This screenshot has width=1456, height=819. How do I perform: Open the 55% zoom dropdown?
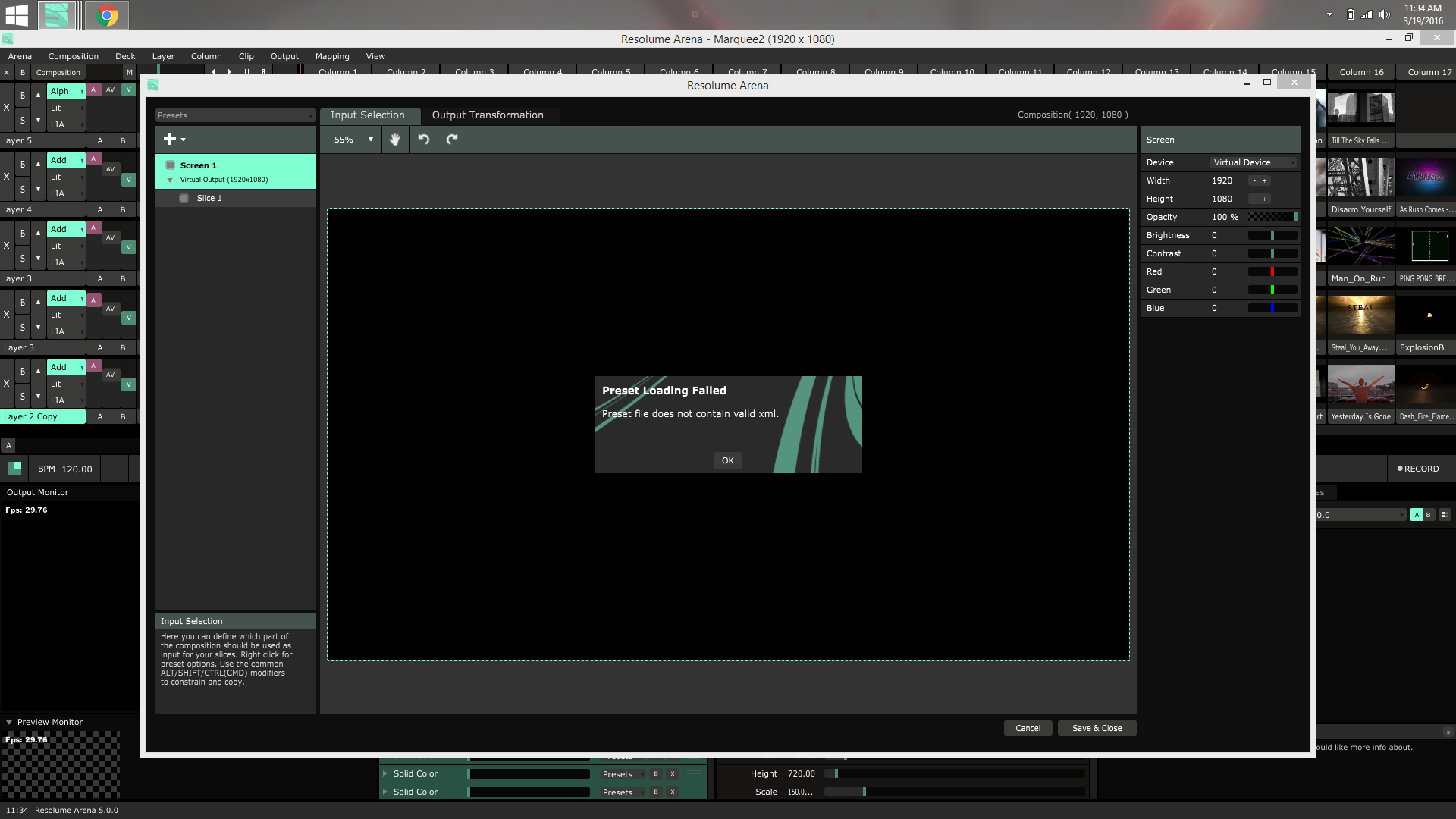pyautogui.click(x=353, y=140)
